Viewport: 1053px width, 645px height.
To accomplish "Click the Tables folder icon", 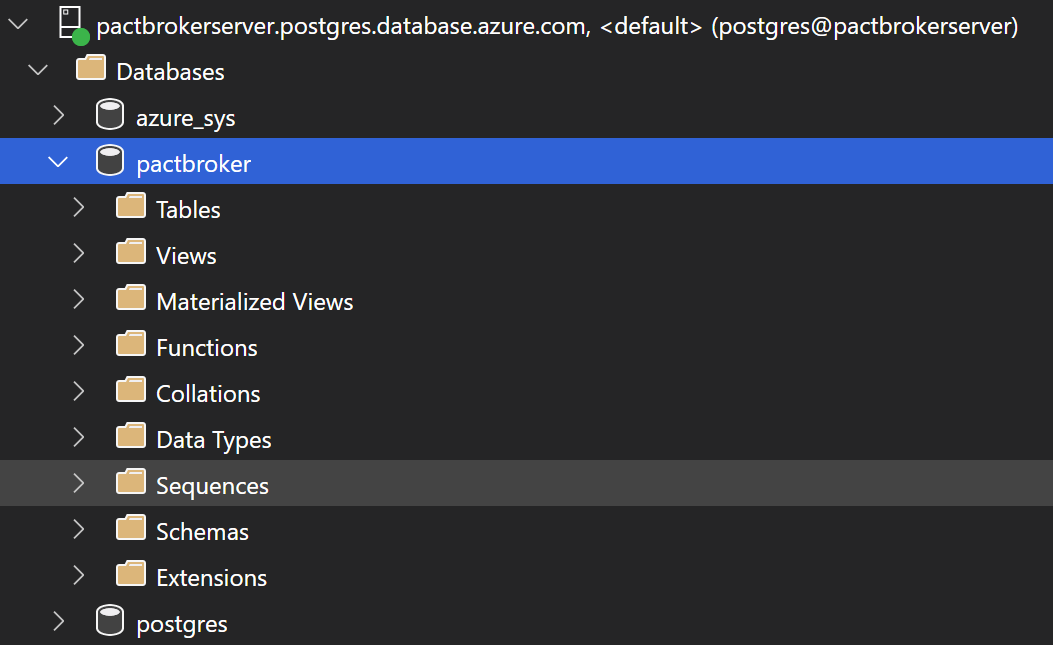I will click(x=130, y=206).
